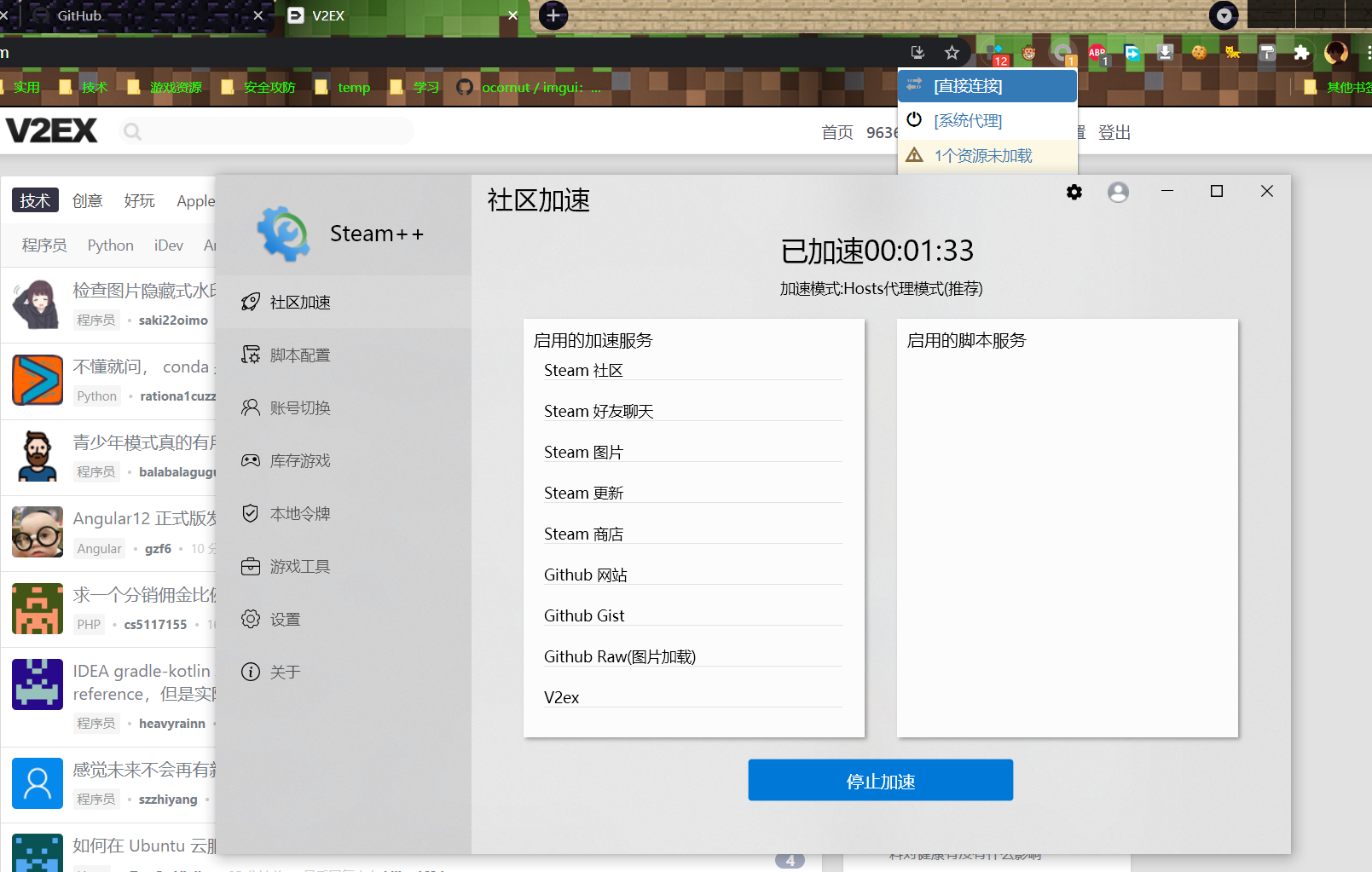Click the install app icon in address bar

tap(918, 53)
